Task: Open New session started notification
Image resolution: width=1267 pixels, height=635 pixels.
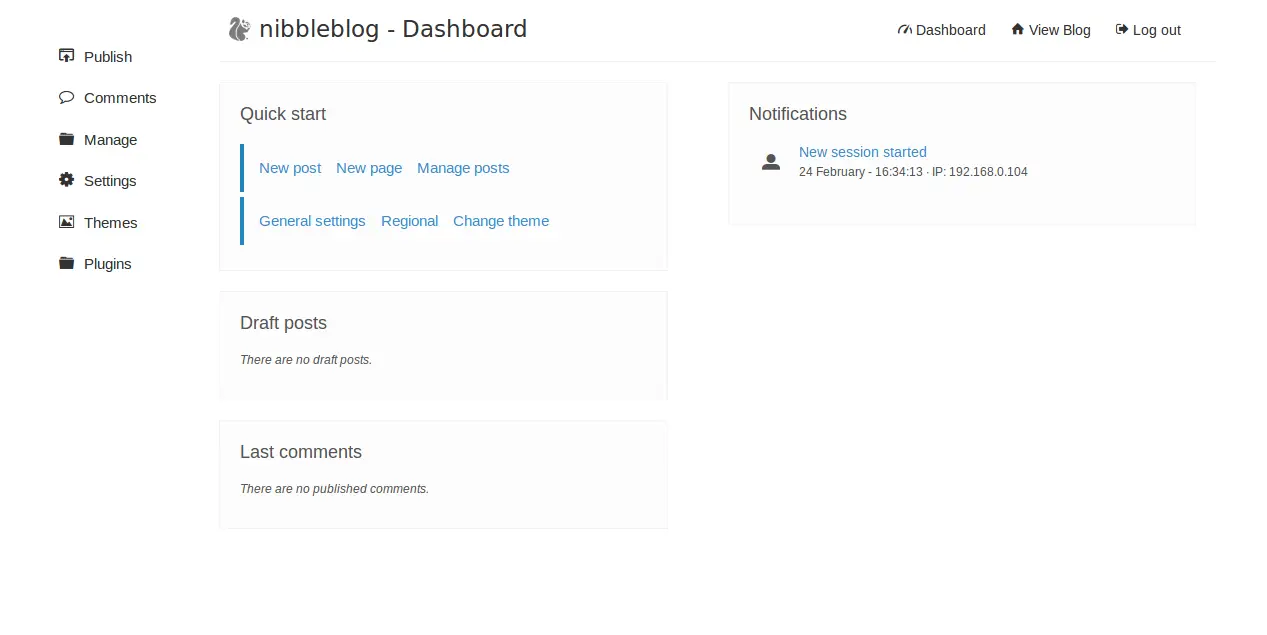Action: pyautogui.click(x=863, y=152)
